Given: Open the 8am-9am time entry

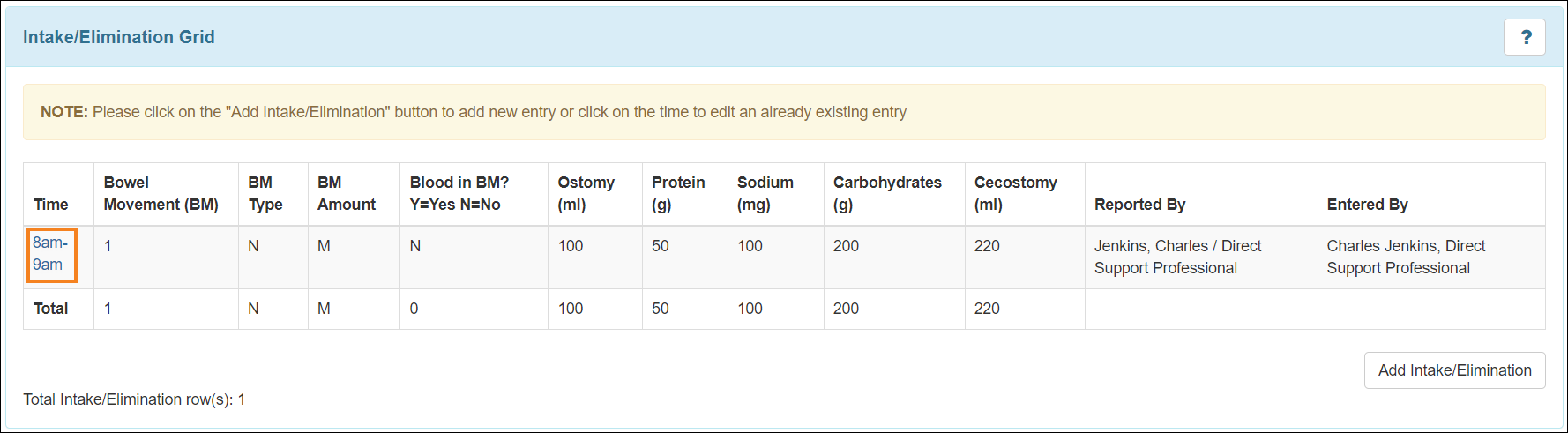Looking at the screenshot, I should (50, 254).
